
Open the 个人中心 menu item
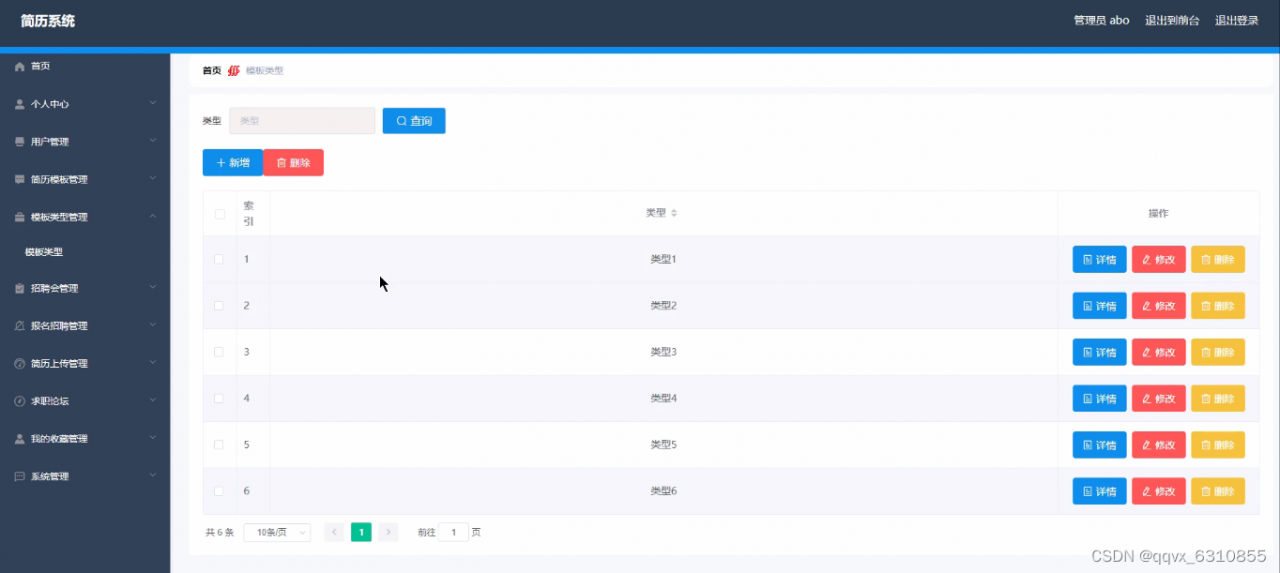click(85, 104)
